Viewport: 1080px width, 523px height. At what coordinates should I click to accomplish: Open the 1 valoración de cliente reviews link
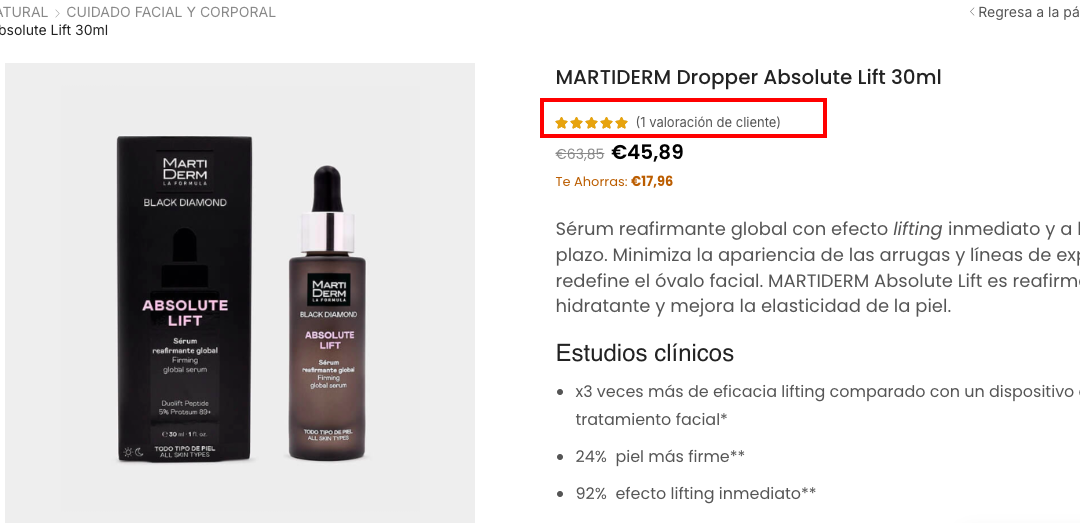[708, 123]
